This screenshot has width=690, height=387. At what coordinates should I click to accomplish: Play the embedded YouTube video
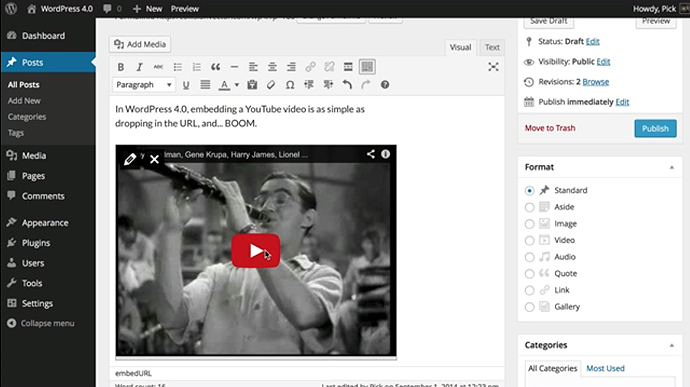pyautogui.click(x=256, y=251)
